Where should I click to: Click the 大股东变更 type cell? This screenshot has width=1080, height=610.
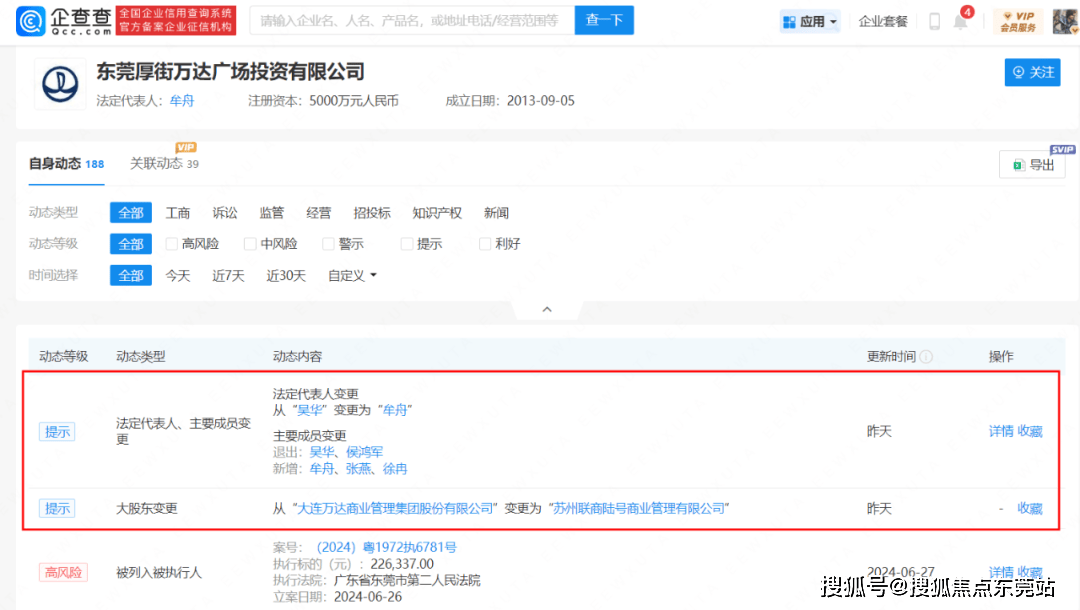pos(147,509)
